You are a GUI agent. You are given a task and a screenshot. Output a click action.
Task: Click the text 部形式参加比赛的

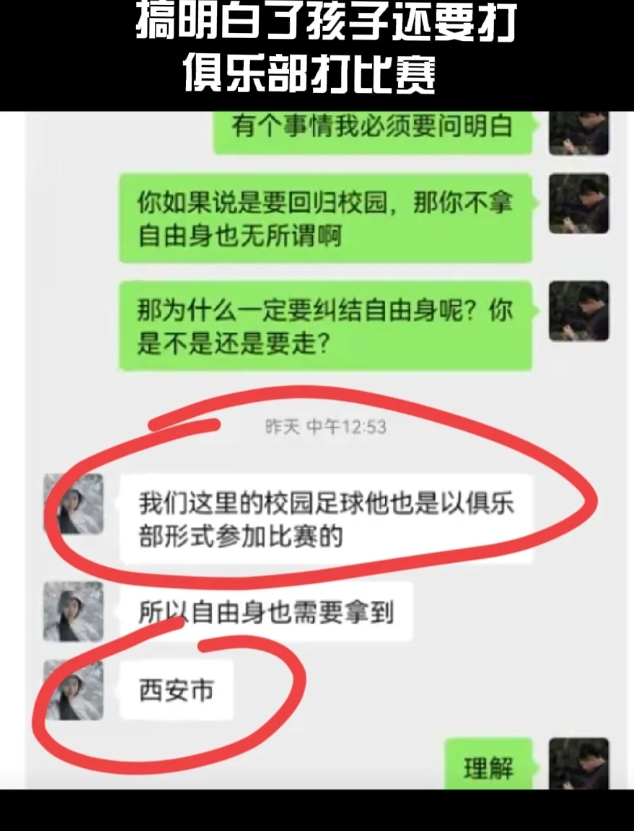pyautogui.click(x=241, y=536)
